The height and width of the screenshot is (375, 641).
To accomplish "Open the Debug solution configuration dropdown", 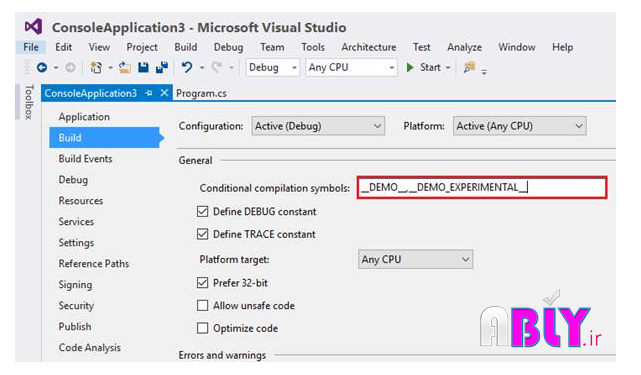I will point(273,67).
